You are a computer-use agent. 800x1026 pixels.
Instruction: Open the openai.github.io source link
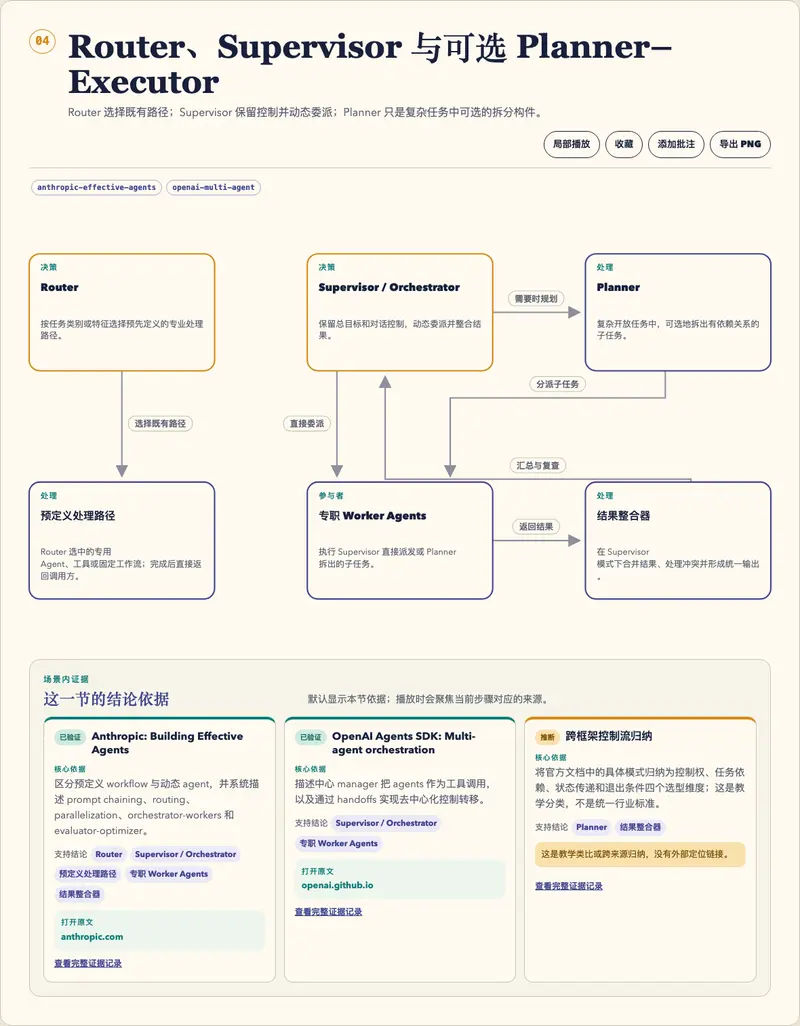click(400, 879)
